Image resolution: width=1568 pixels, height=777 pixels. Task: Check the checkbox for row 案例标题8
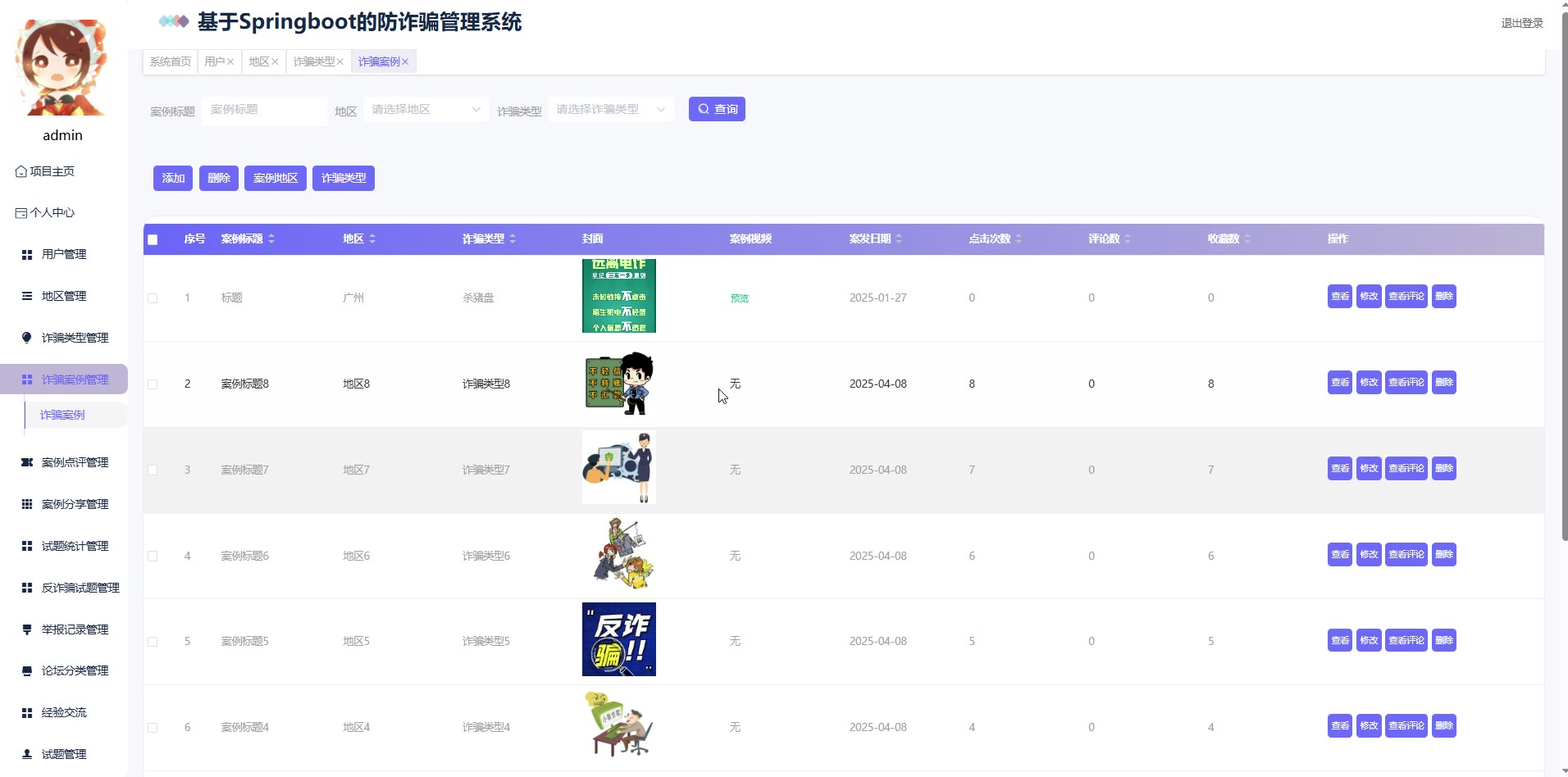153,384
